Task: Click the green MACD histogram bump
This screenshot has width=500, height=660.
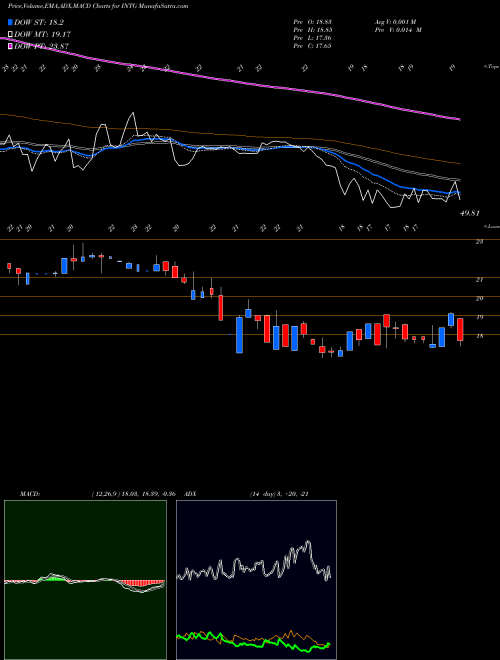Action: [x=53, y=578]
